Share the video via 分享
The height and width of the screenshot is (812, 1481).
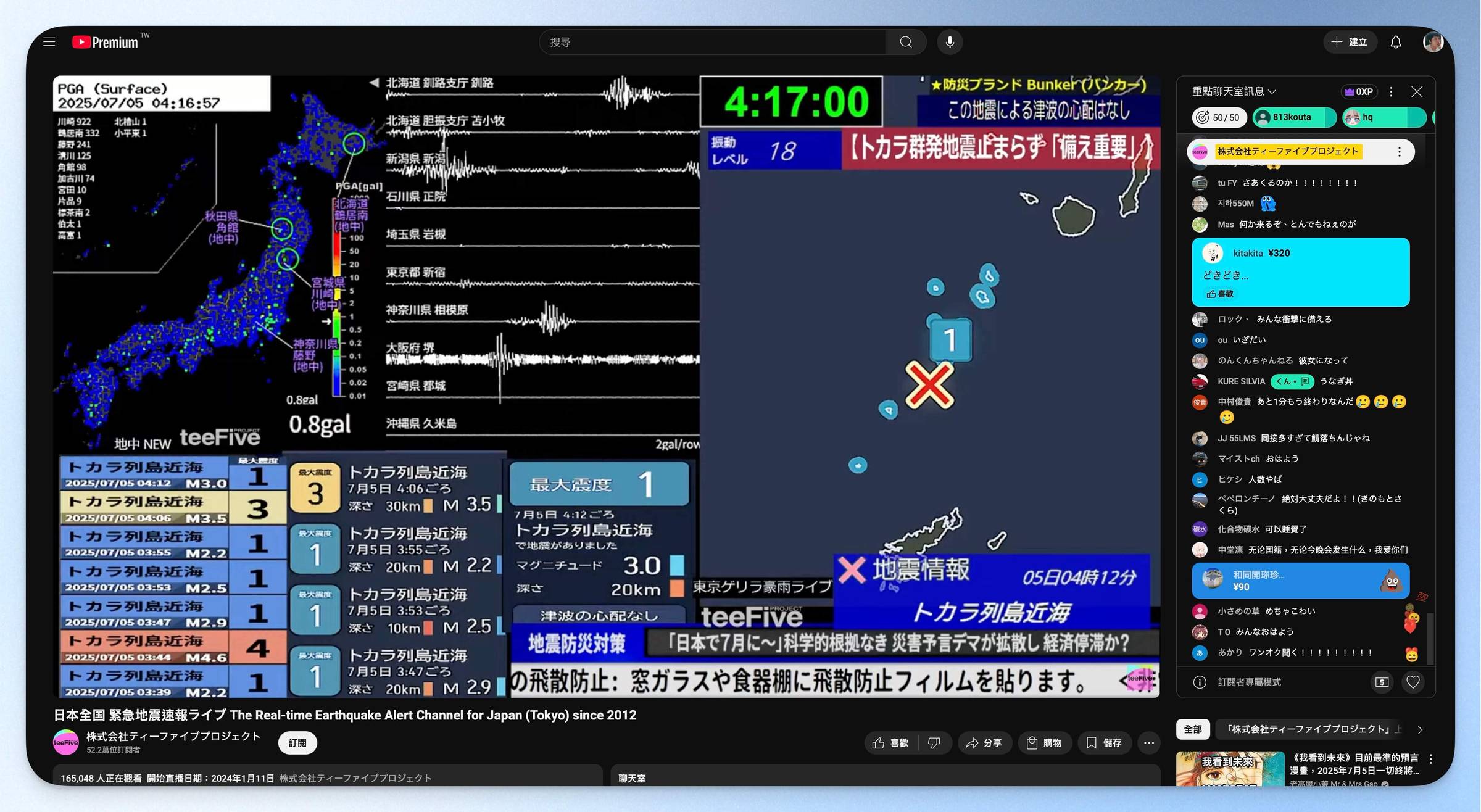984,743
